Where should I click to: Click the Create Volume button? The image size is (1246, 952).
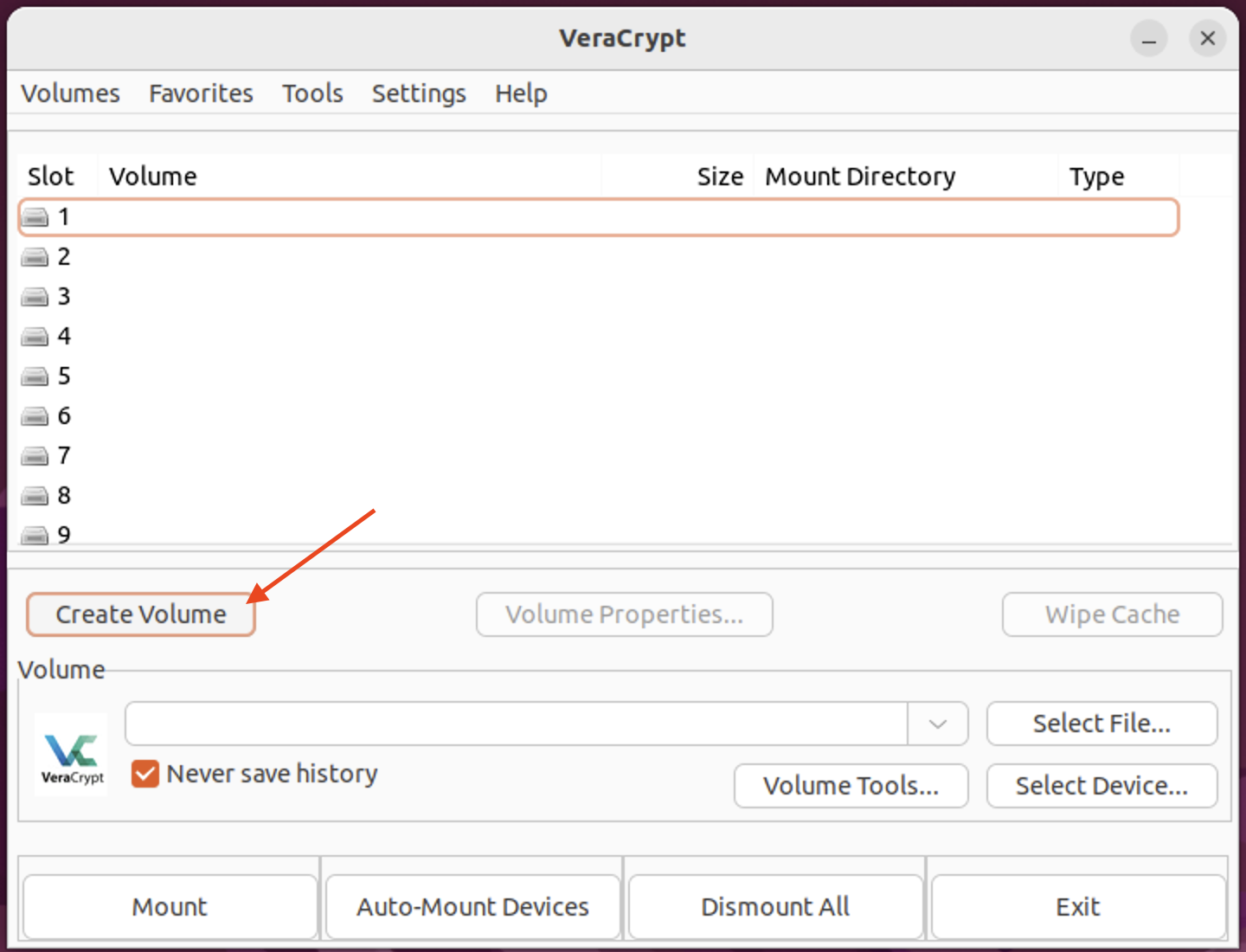tap(140, 614)
